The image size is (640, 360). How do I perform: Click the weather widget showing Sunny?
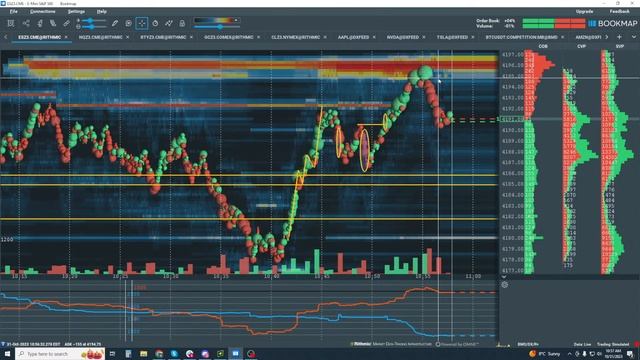tap(545, 354)
